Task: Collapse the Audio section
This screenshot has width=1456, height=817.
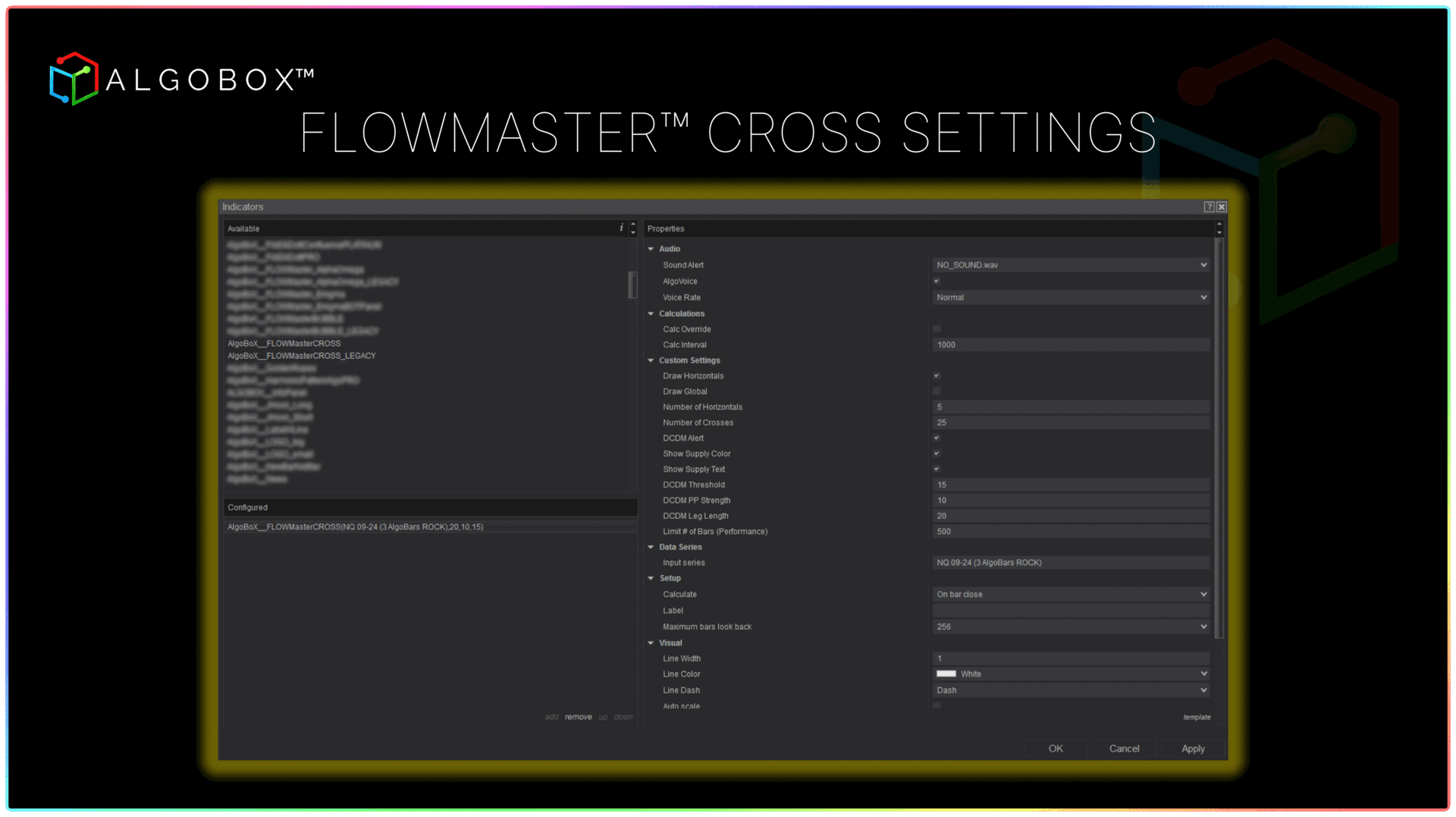Action: 651,248
